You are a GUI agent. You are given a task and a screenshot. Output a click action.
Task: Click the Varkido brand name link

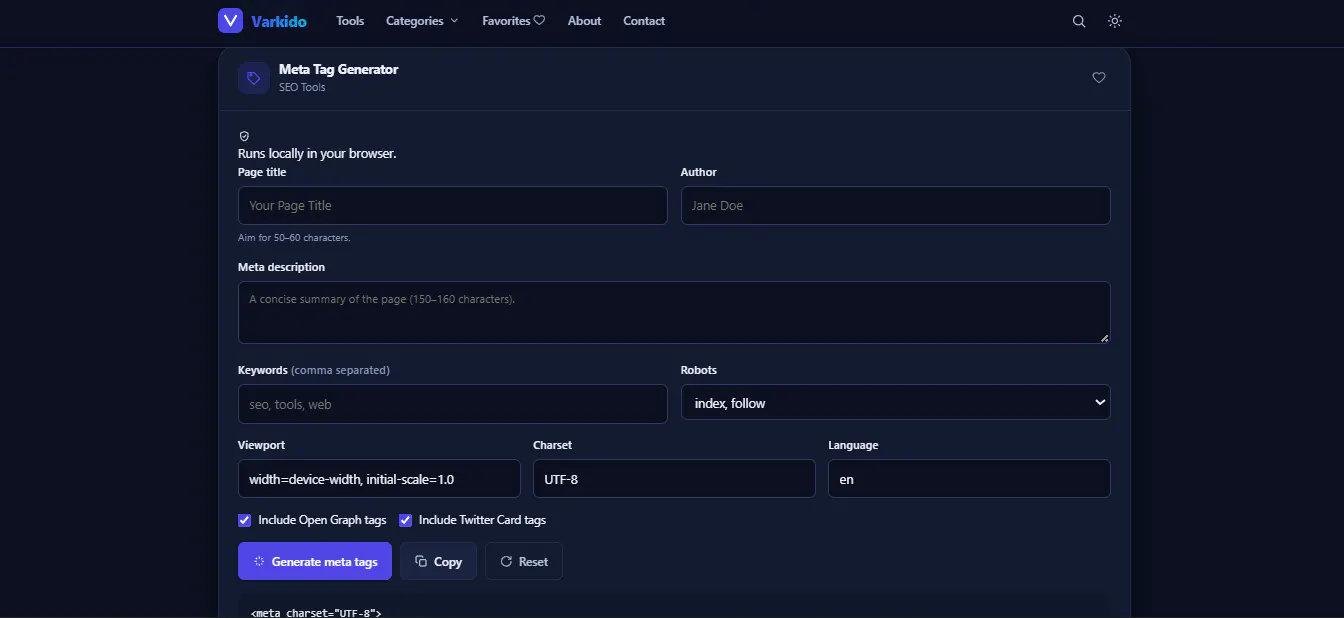click(279, 21)
